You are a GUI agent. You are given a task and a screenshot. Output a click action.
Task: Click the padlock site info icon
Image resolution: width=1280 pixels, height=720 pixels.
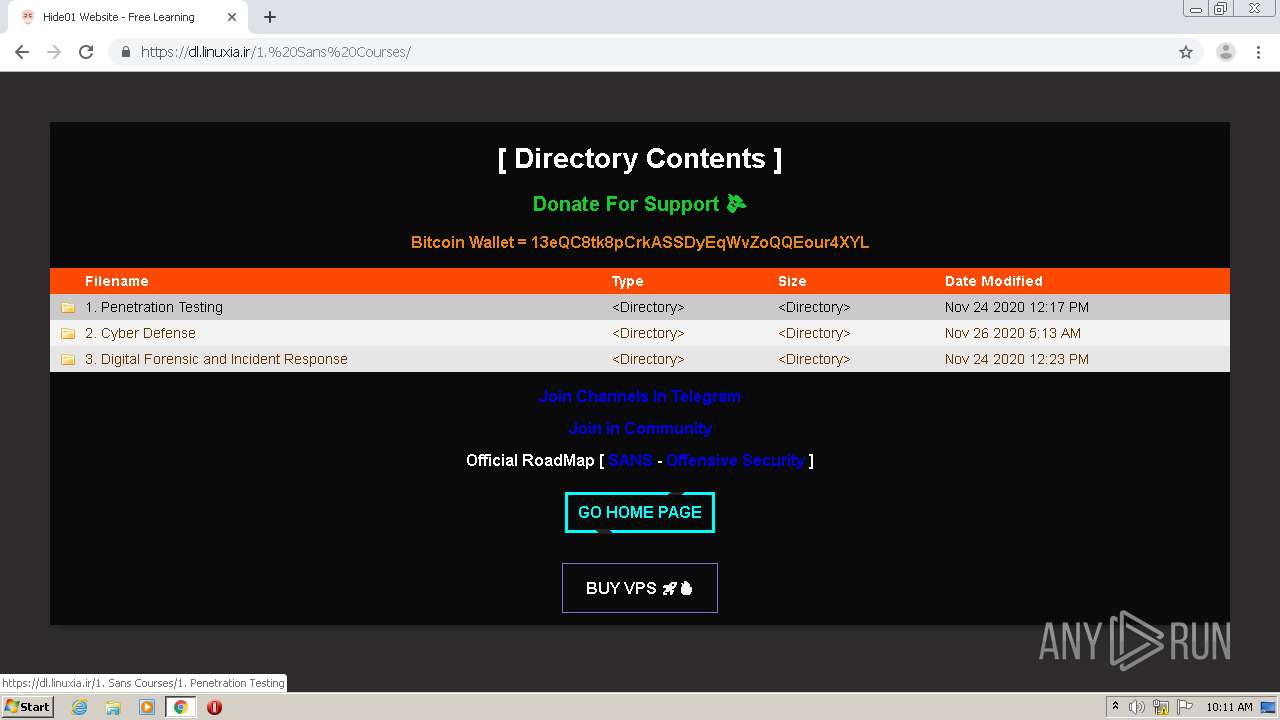126,52
